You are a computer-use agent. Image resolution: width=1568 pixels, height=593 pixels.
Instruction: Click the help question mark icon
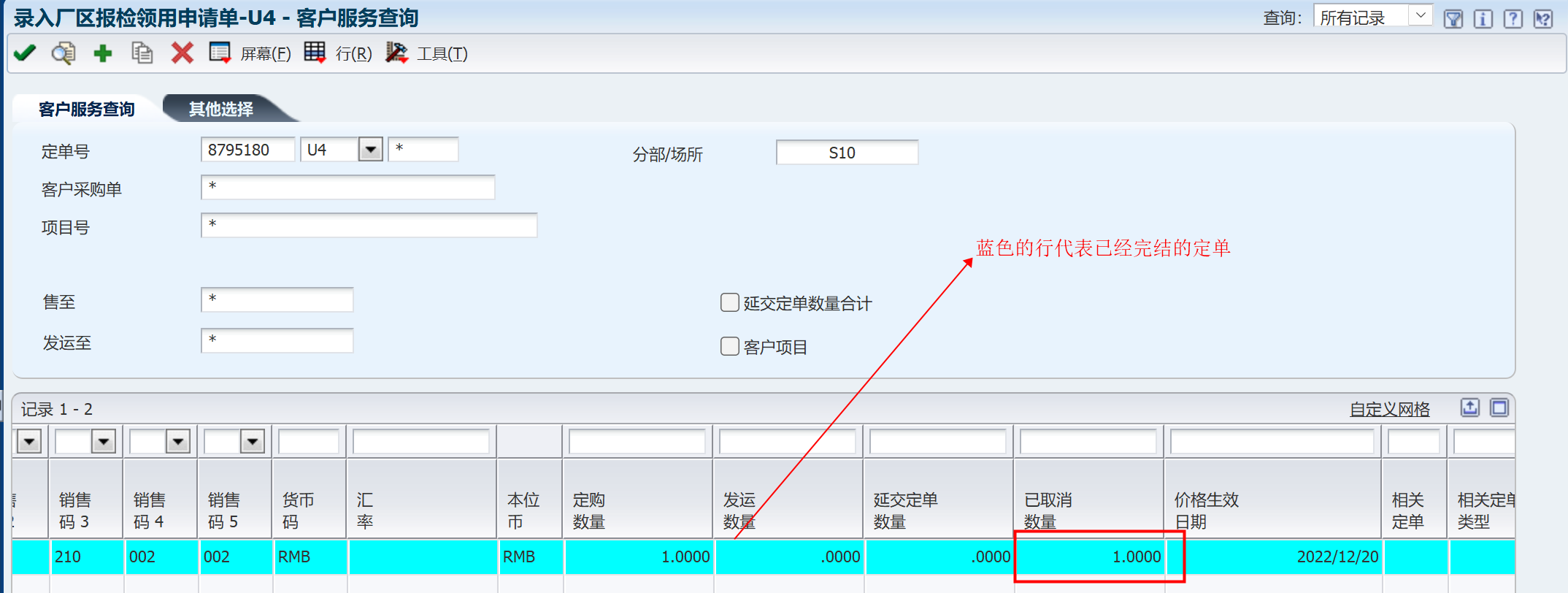(1513, 18)
